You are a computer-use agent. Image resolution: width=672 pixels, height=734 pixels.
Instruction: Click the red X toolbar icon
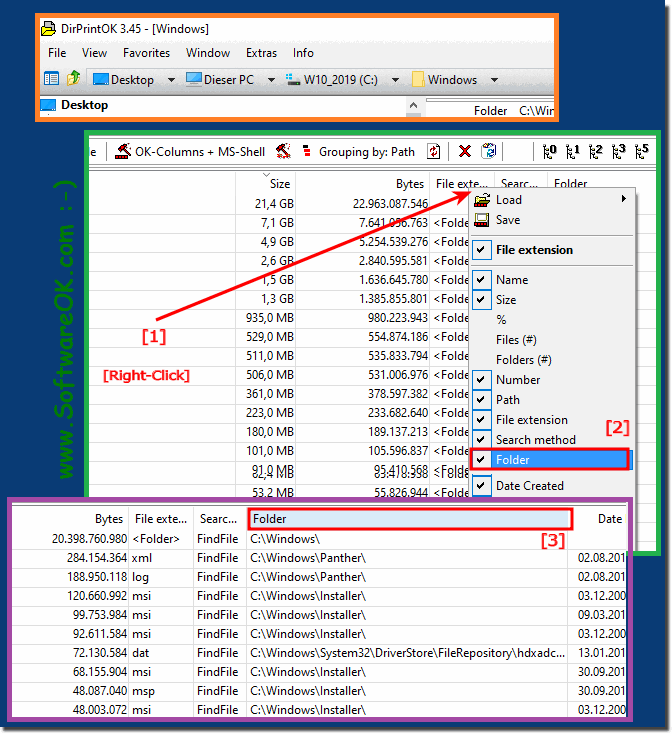465,151
